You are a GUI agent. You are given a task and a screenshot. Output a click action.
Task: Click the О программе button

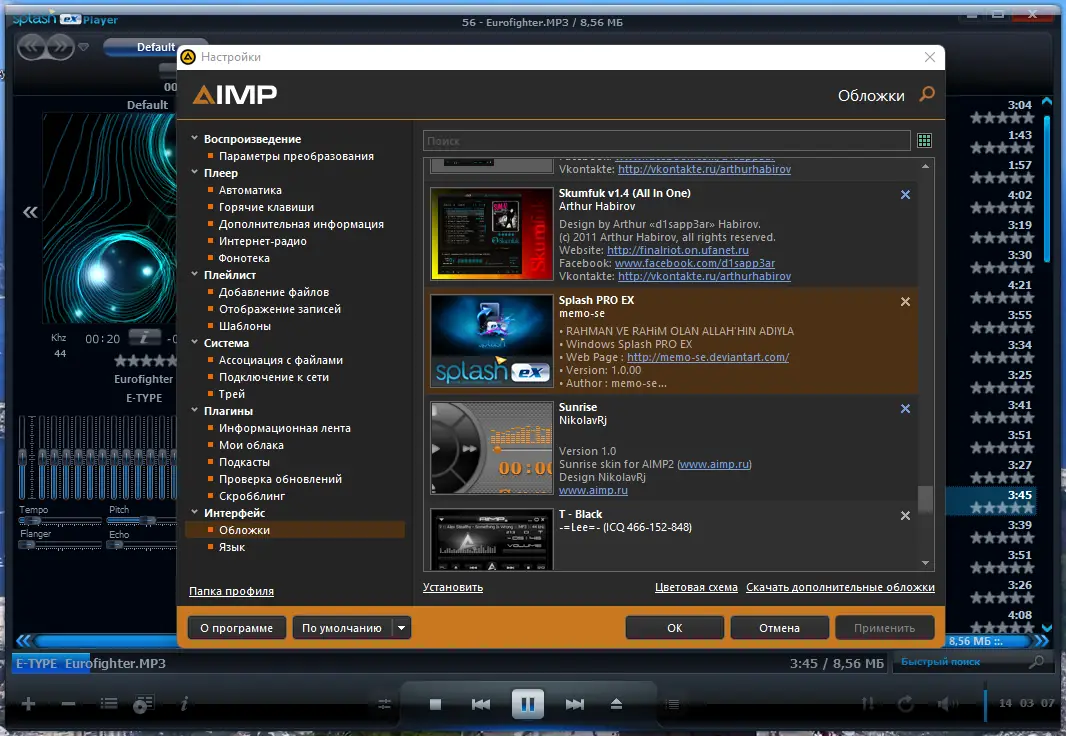(237, 628)
